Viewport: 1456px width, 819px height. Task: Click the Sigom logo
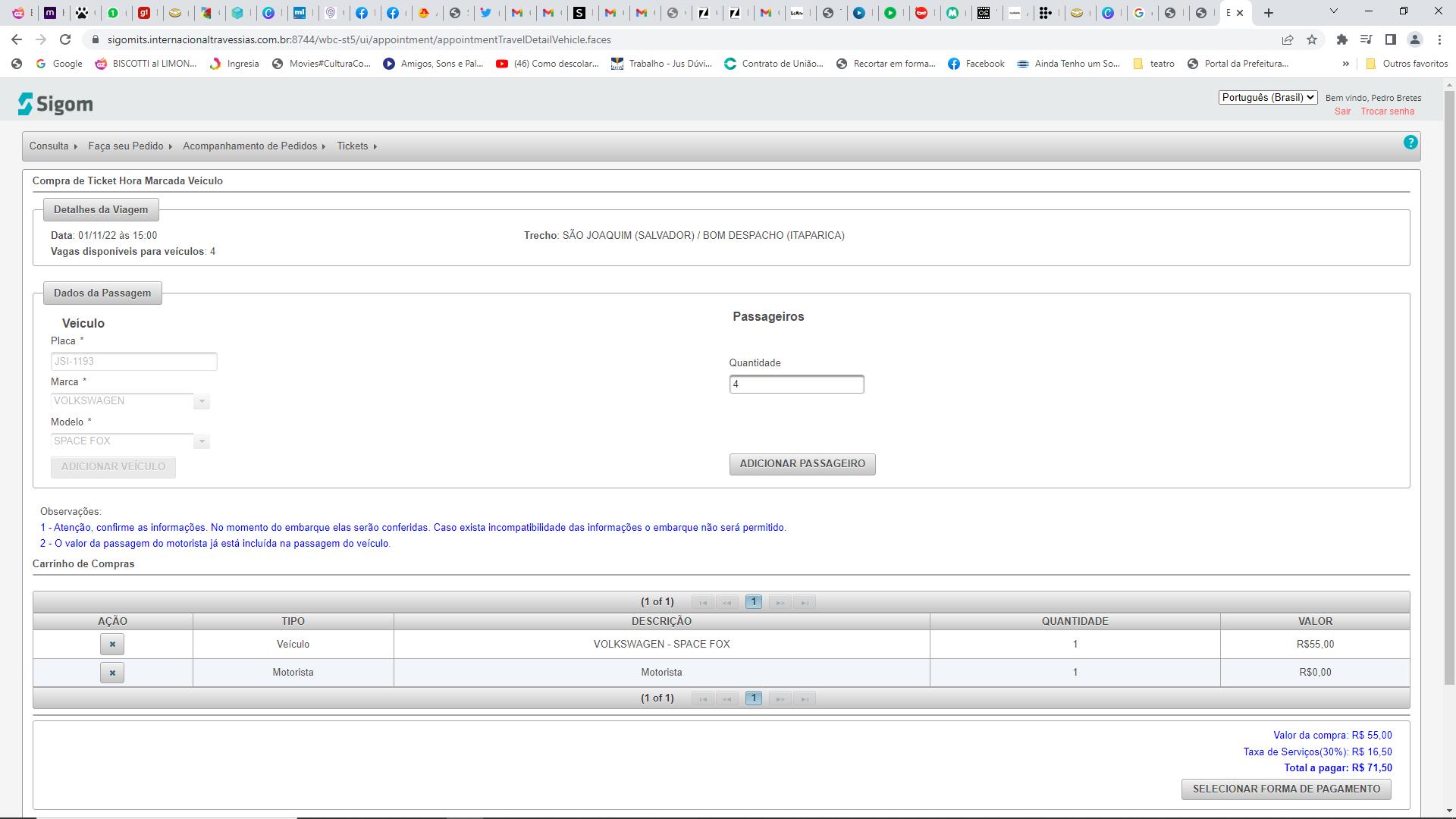55,104
